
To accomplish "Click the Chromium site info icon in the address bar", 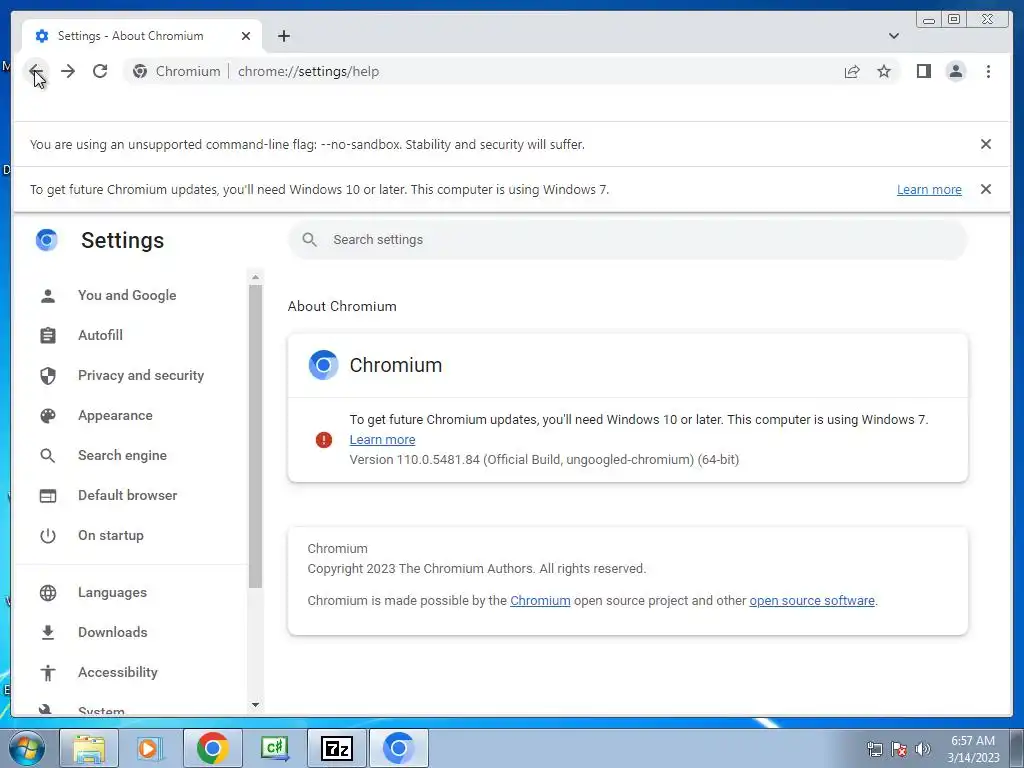I will coord(140,71).
